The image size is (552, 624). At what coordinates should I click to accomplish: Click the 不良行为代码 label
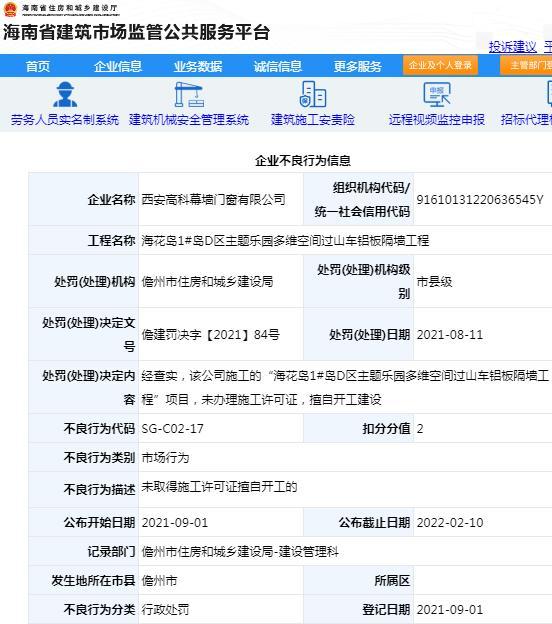point(99,429)
